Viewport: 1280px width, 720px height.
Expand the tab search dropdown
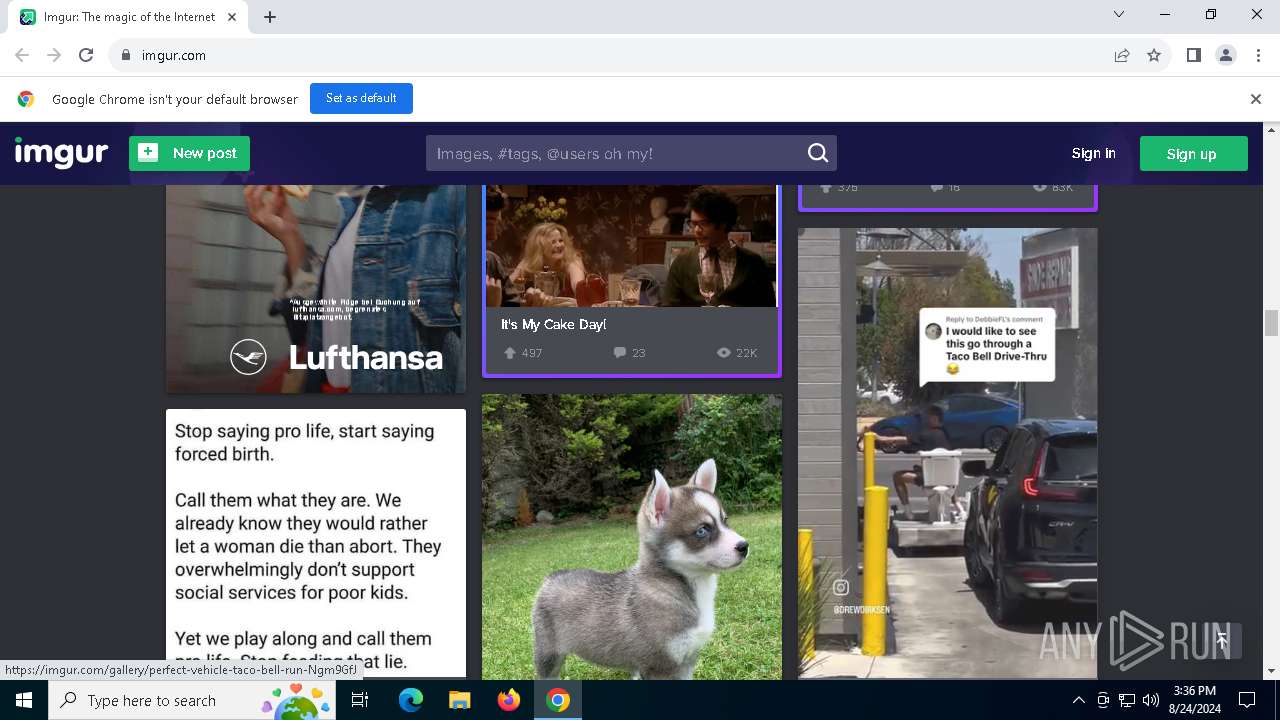[x=1119, y=14]
